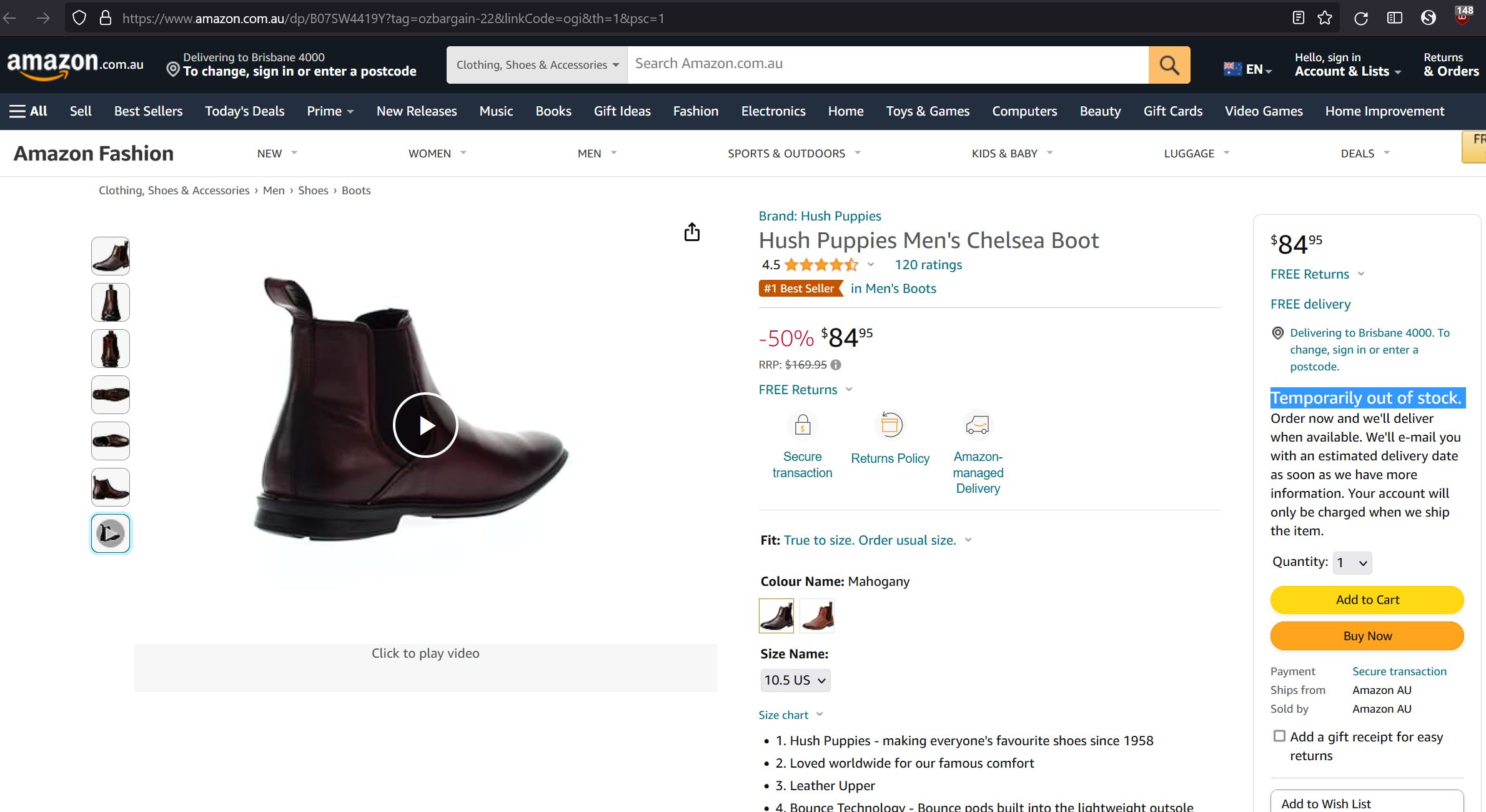Expand the Size chart
Viewport: 1486px width, 812px height.
point(791,715)
